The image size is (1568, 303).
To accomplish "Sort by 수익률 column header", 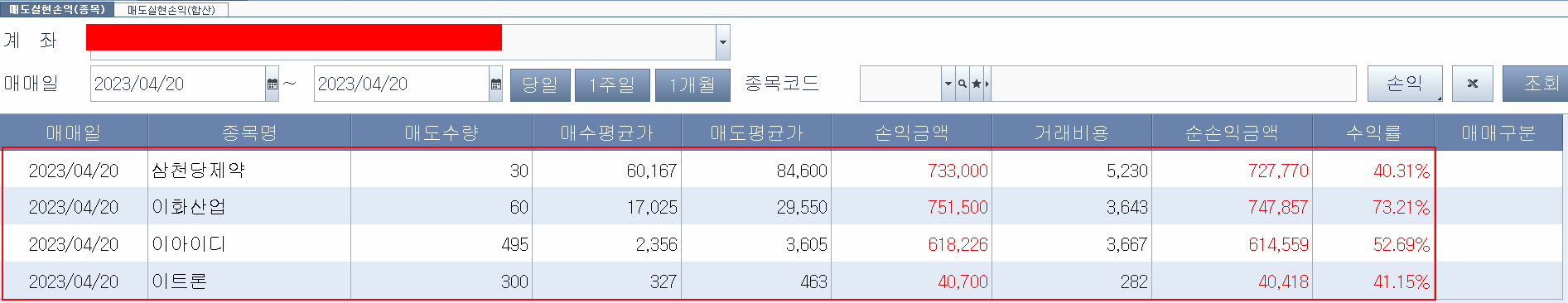I will pyautogui.click(x=1374, y=132).
